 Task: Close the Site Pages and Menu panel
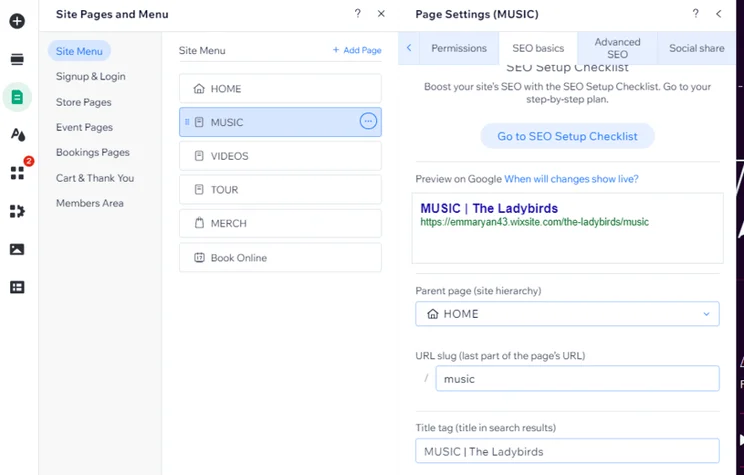pyautogui.click(x=381, y=14)
